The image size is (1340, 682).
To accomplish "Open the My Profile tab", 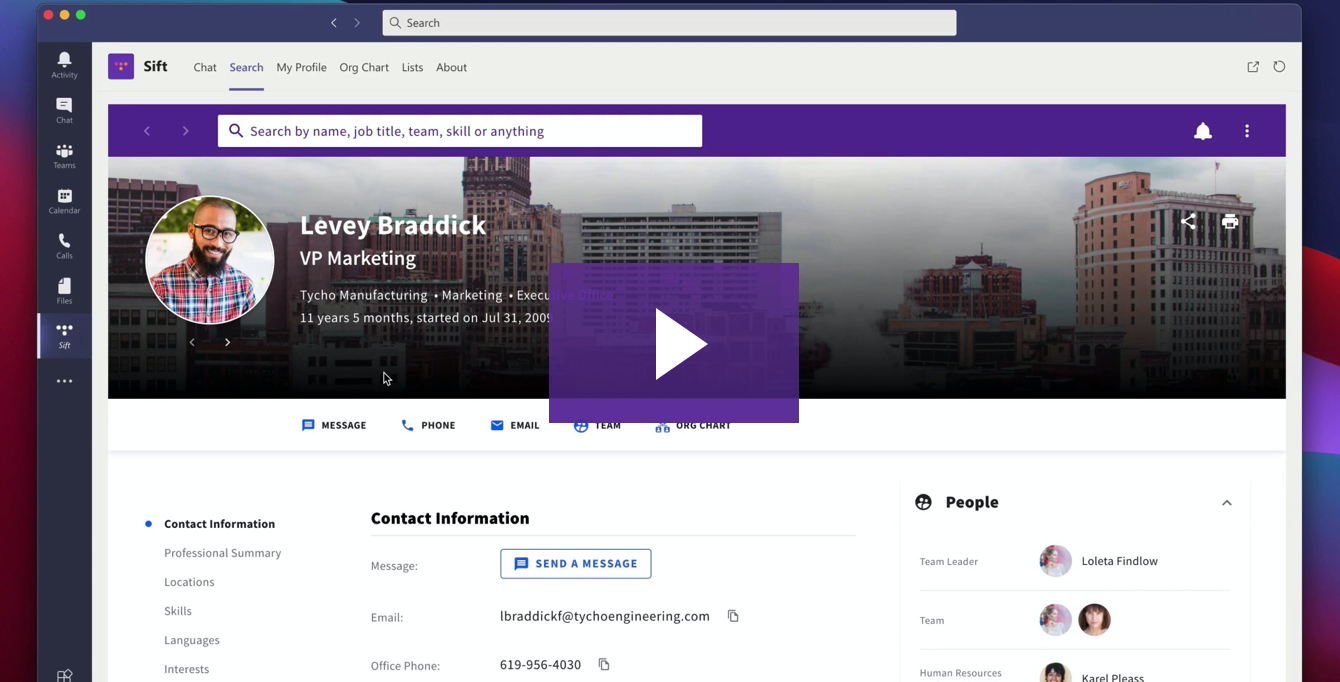I will [301, 67].
